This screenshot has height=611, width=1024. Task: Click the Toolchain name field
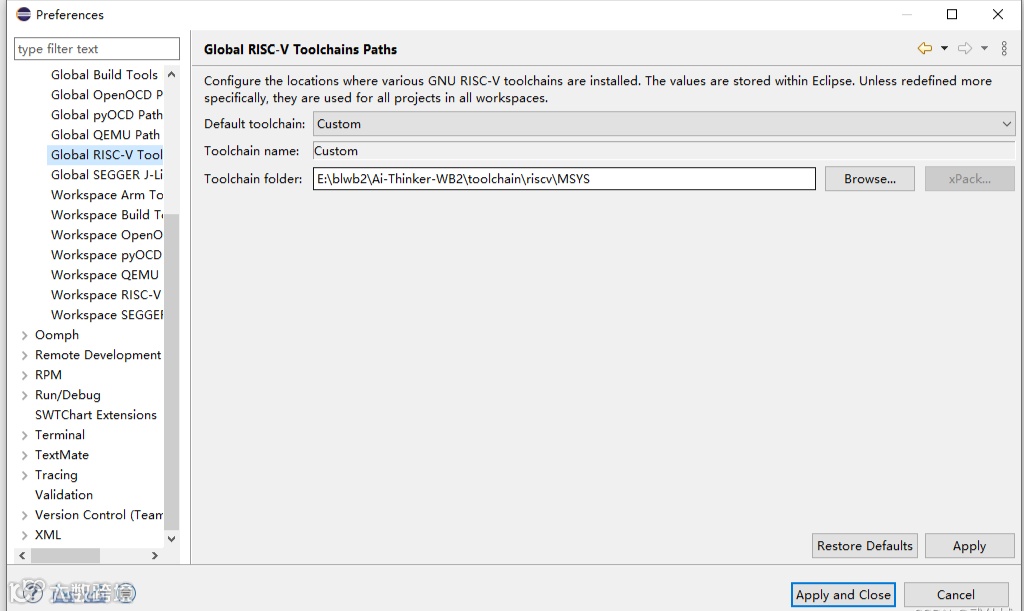664,151
